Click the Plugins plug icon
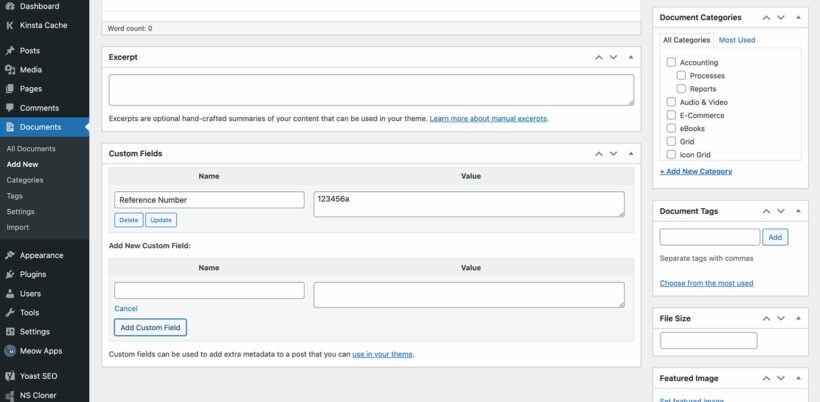Image resolution: width=820 pixels, height=402 pixels. pos(9,274)
